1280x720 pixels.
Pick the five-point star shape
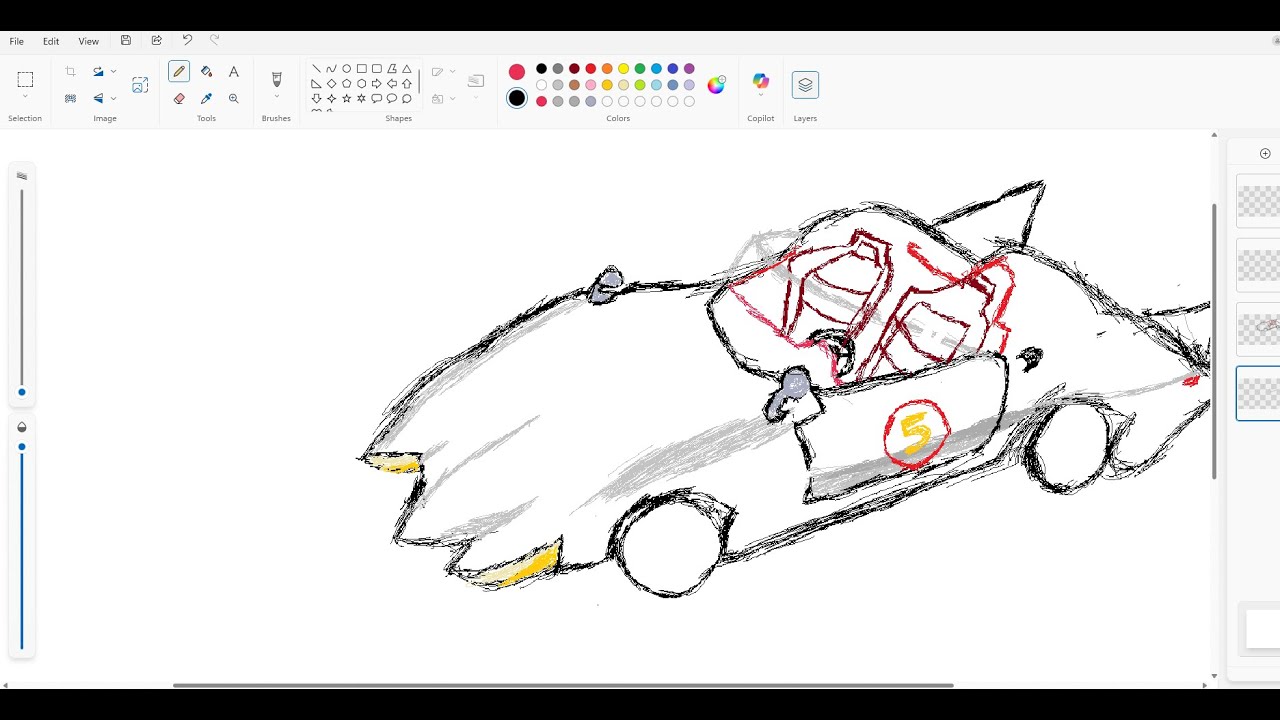point(347,99)
